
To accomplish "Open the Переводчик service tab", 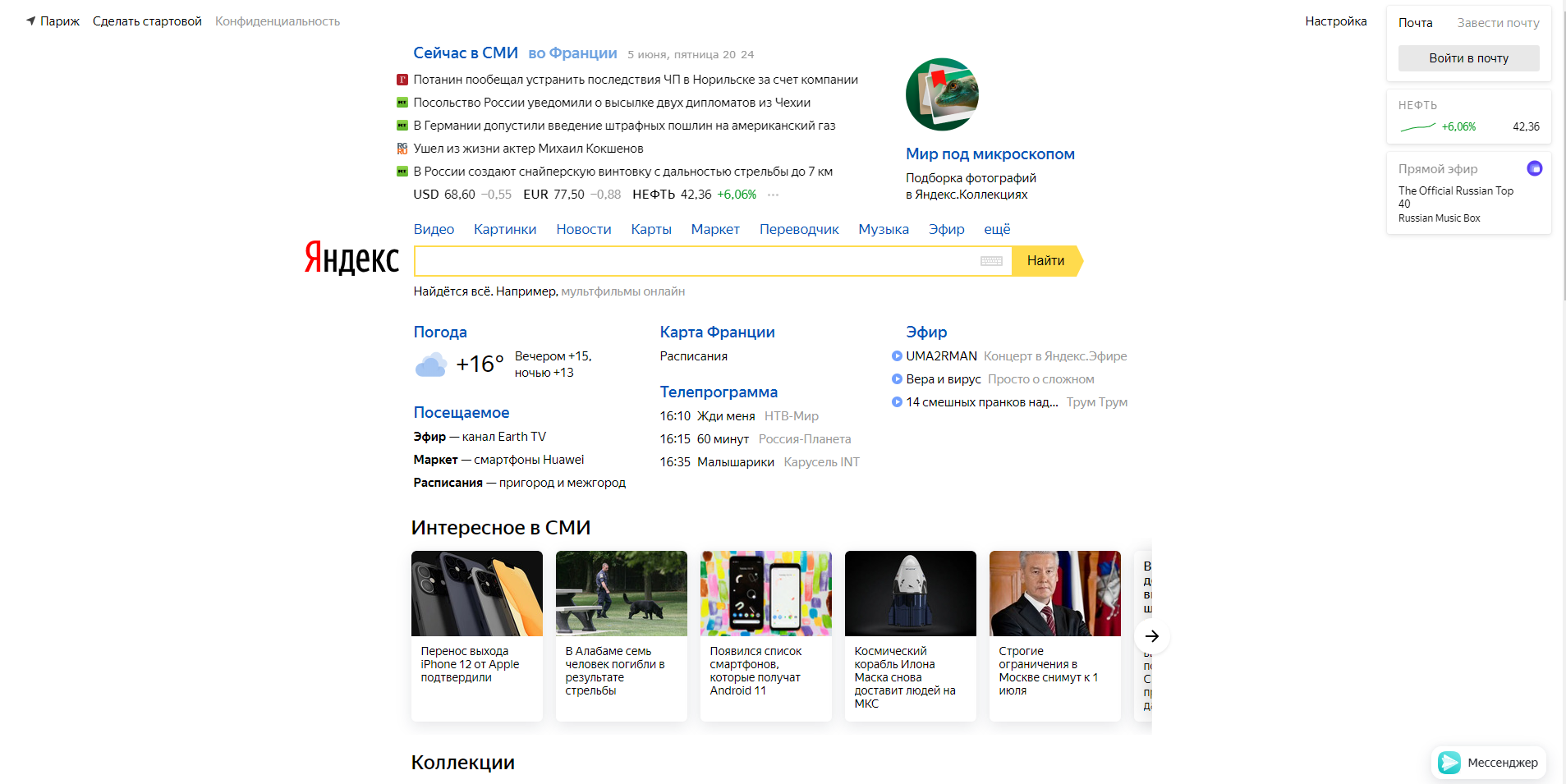I will [799, 229].
